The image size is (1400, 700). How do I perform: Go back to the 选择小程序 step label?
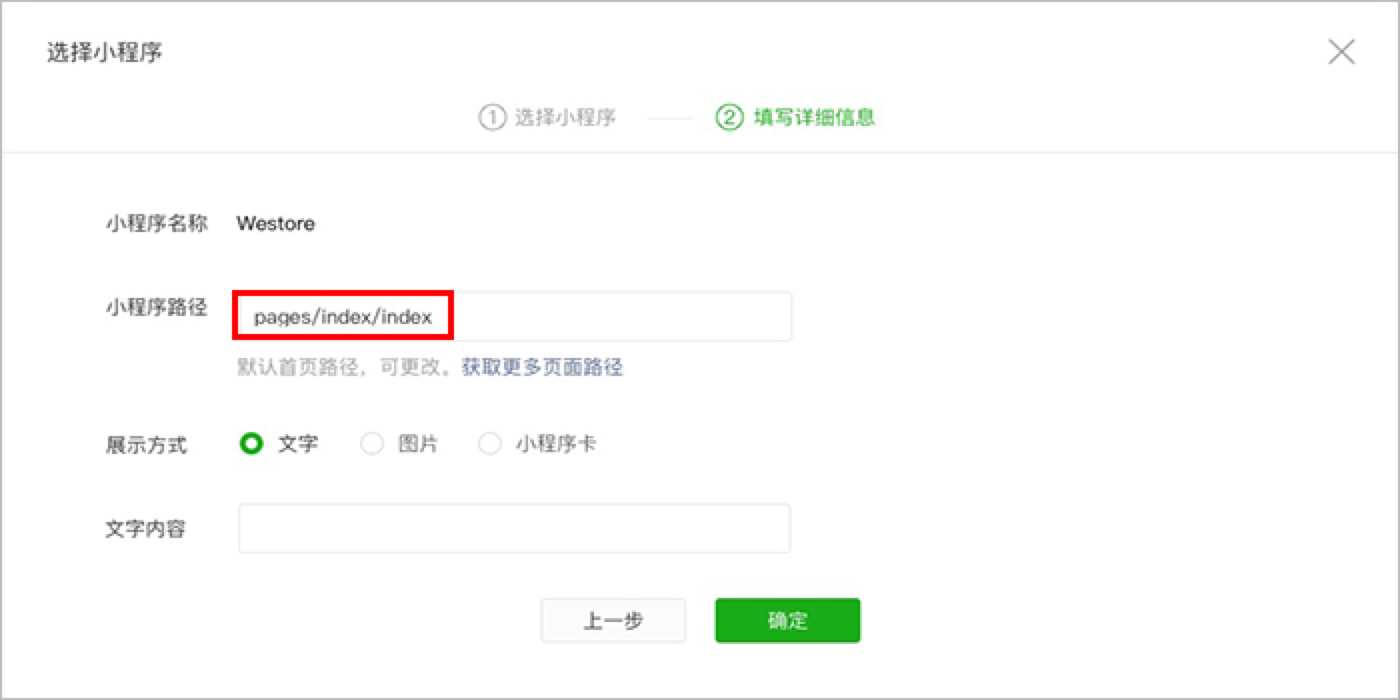[565, 118]
